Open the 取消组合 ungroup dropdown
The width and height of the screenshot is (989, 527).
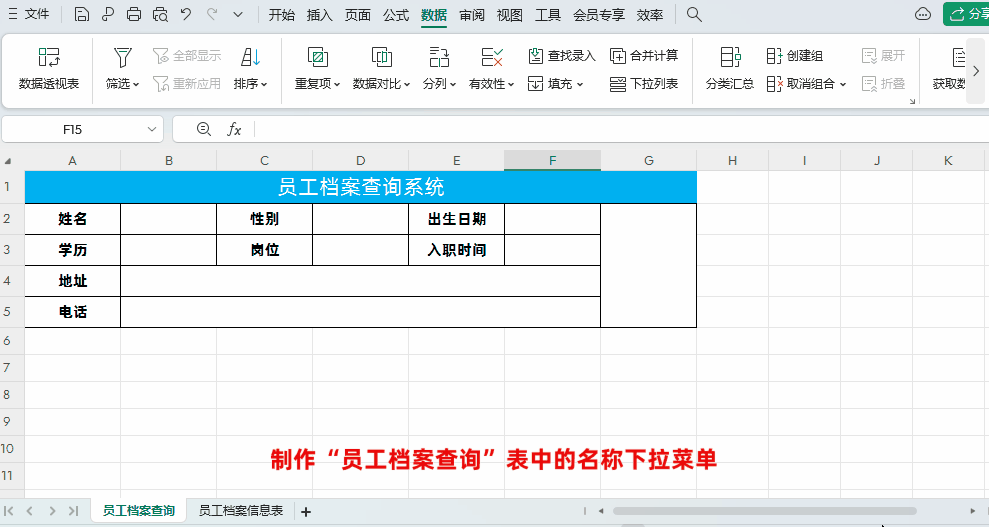pyautogui.click(x=806, y=83)
